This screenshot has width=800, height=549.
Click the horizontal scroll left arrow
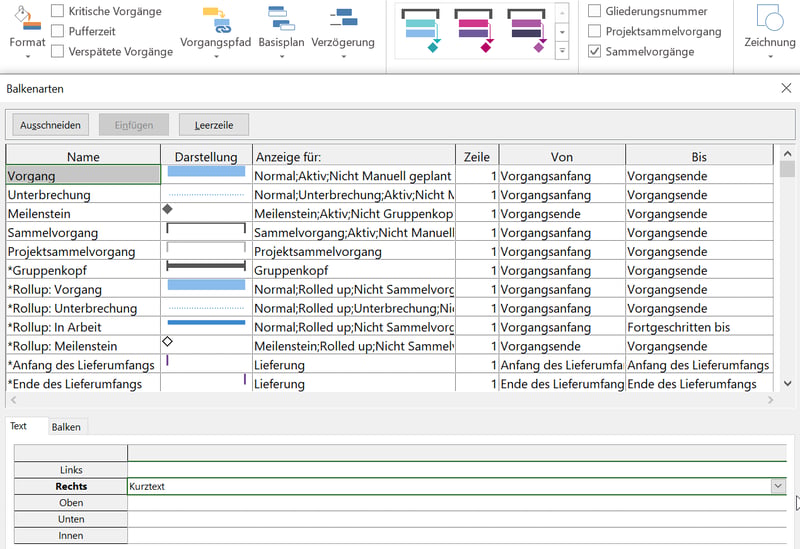tap(13, 401)
